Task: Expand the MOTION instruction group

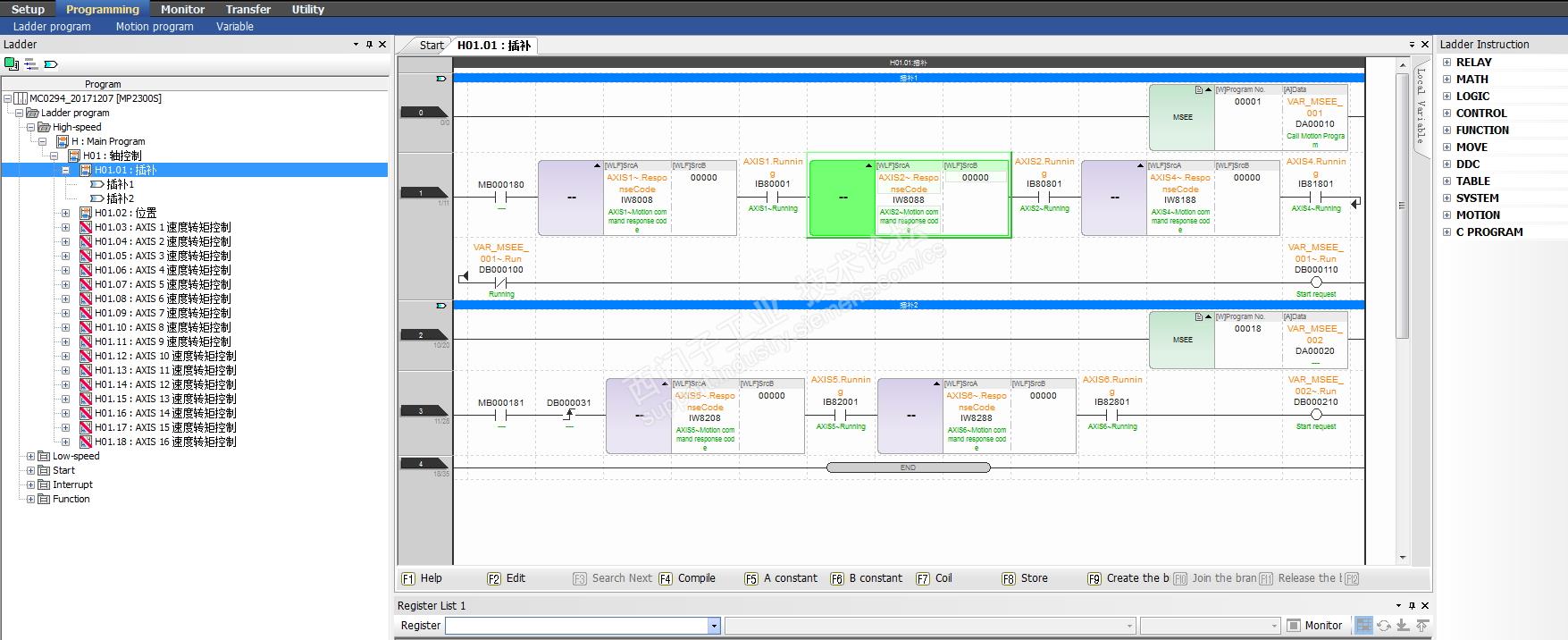Action: coord(1446,215)
